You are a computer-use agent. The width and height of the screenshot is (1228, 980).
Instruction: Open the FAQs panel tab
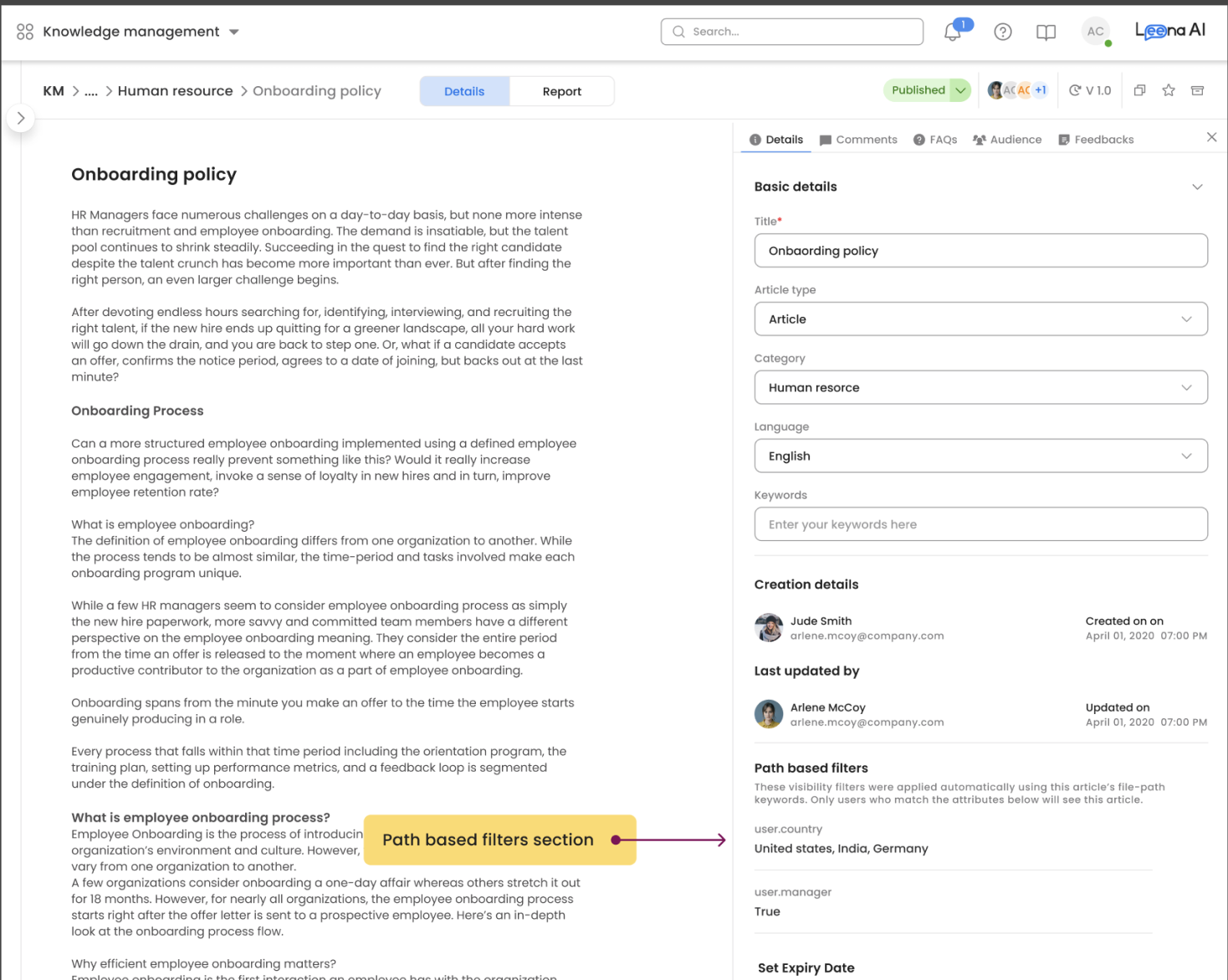pos(935,140)
